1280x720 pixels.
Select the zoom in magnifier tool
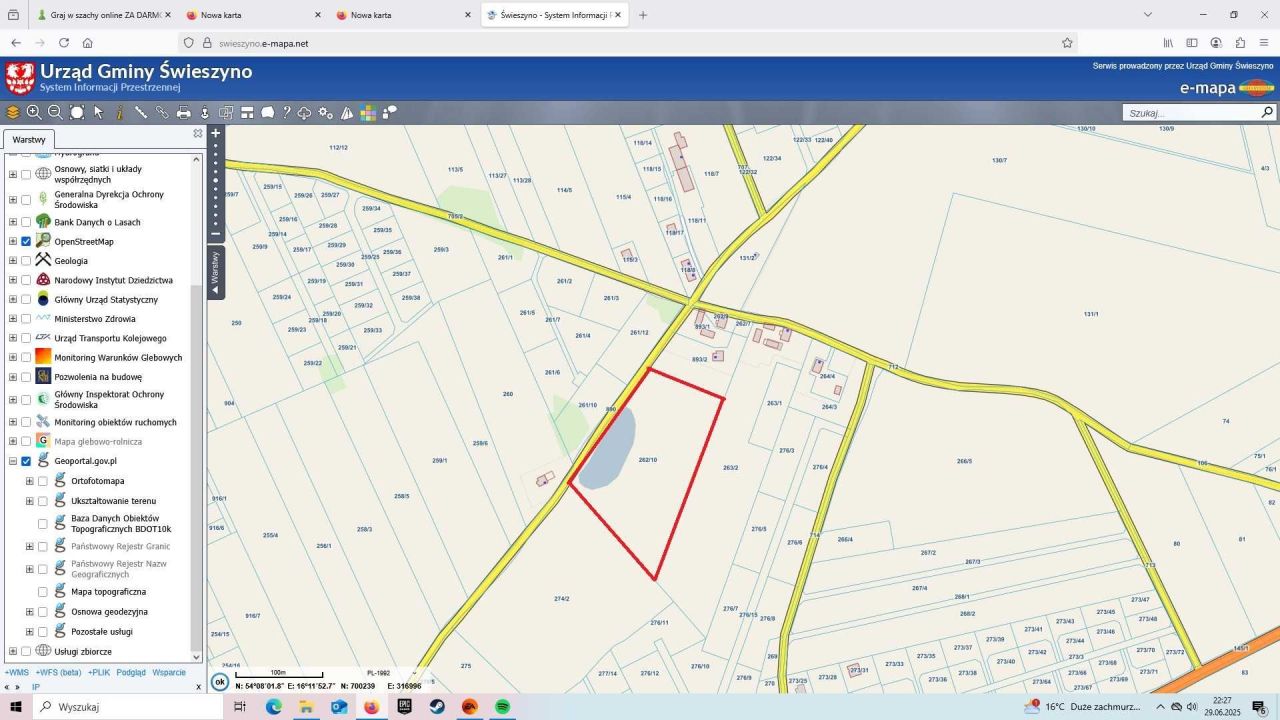[34, 113]
